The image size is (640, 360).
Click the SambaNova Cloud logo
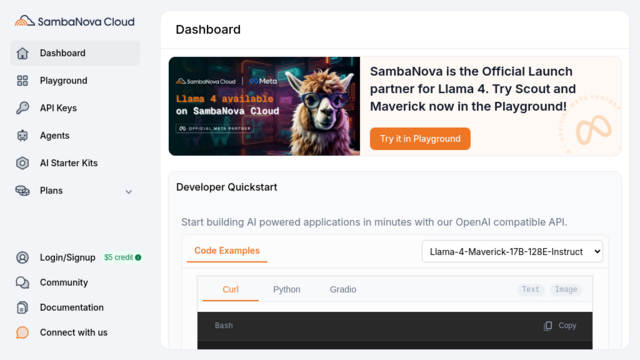tap(75, 21)
